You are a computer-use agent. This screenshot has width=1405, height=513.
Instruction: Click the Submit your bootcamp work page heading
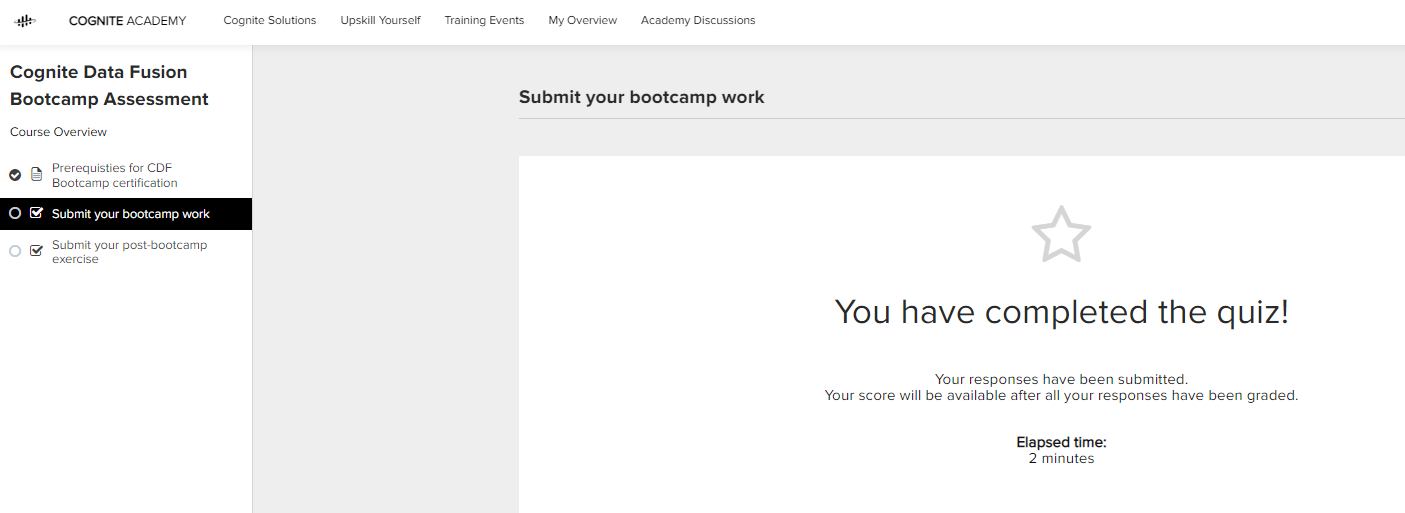tap(641, 97)
